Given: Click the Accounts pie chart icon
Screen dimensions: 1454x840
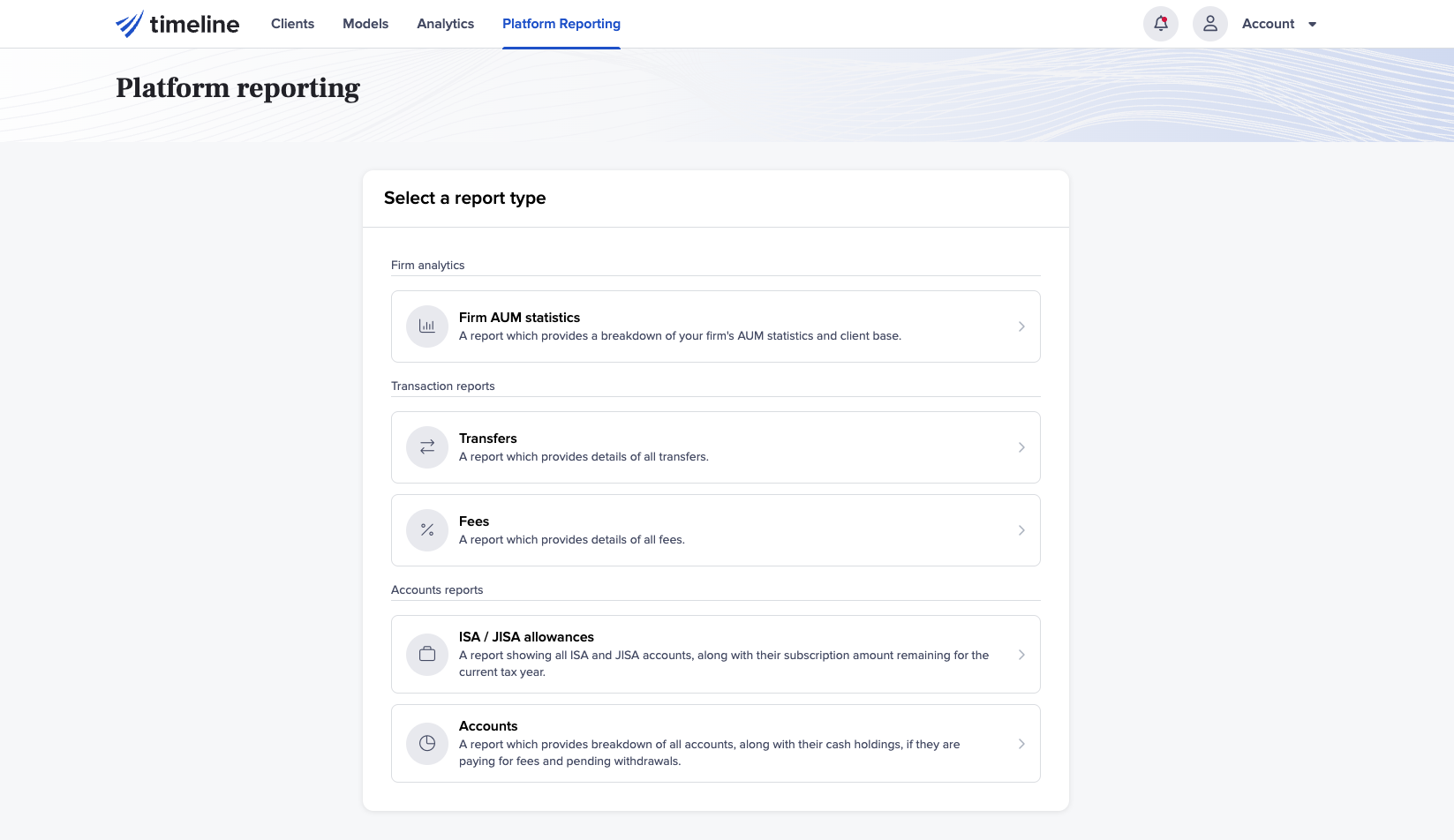Looking at the screenshot, I should [x=427, y=744].
